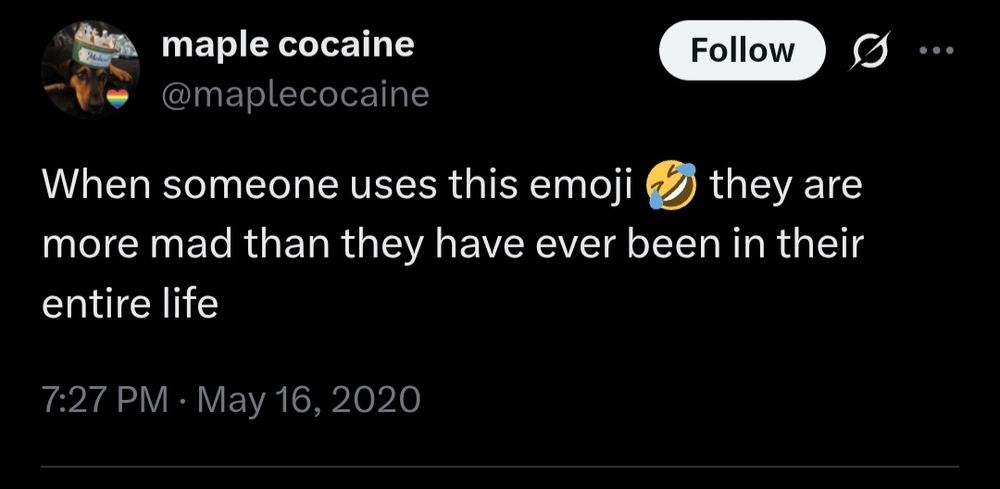Viewport: 1000px width, 489px height.
Task: Click the words "entire life" in the tweet
Action: point(130,304)
